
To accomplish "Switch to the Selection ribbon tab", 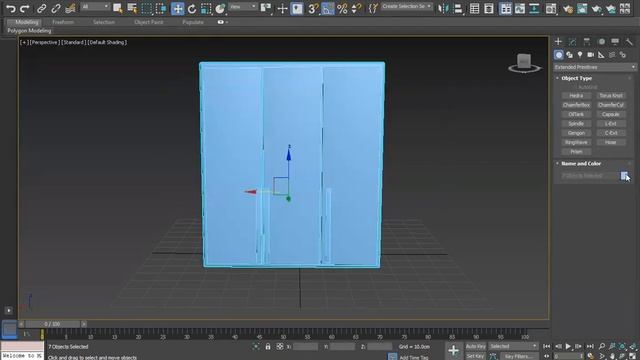I will point(104,22).
